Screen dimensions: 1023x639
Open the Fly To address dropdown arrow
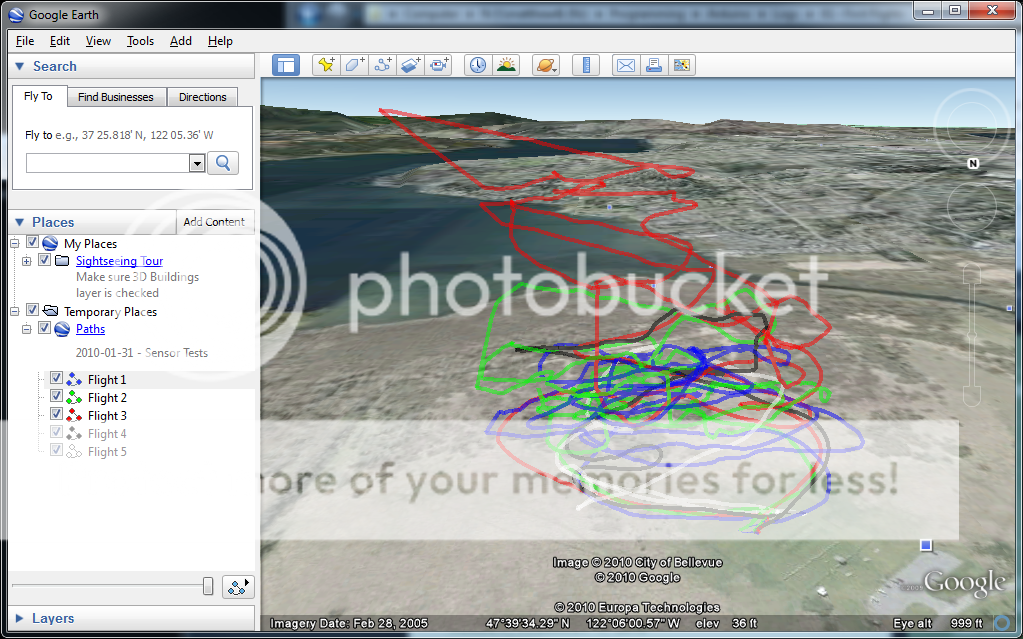click(x=196, y=164)
